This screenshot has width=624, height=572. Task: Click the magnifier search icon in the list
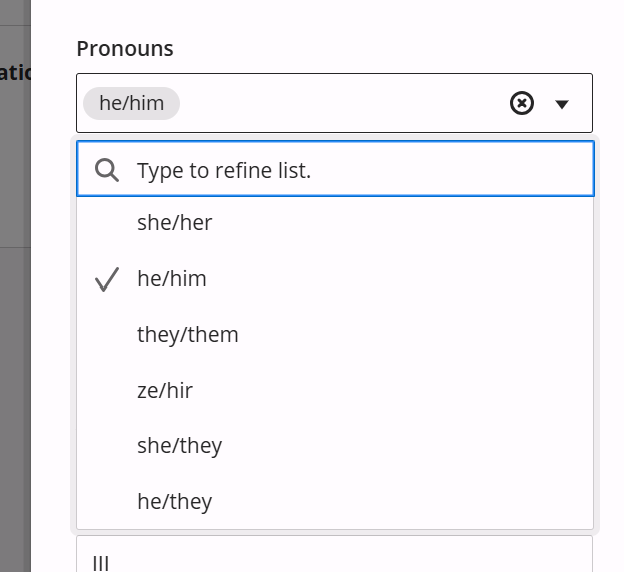(107, 170)
